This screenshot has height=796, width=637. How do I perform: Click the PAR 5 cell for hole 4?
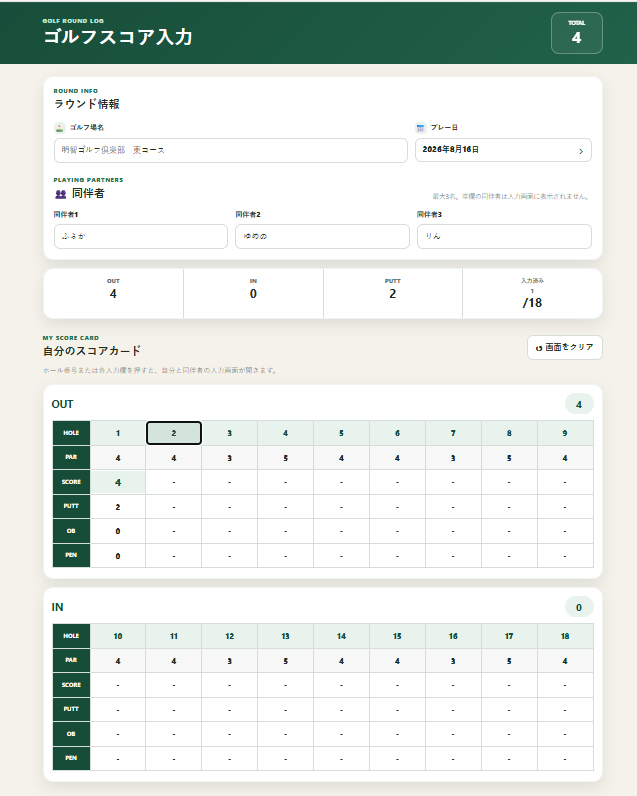(x=285, y=458)
